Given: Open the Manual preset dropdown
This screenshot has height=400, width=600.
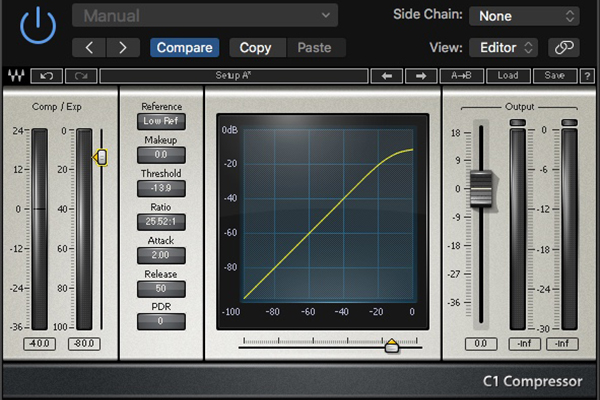Looking at the screenshot, I should 205,16.
